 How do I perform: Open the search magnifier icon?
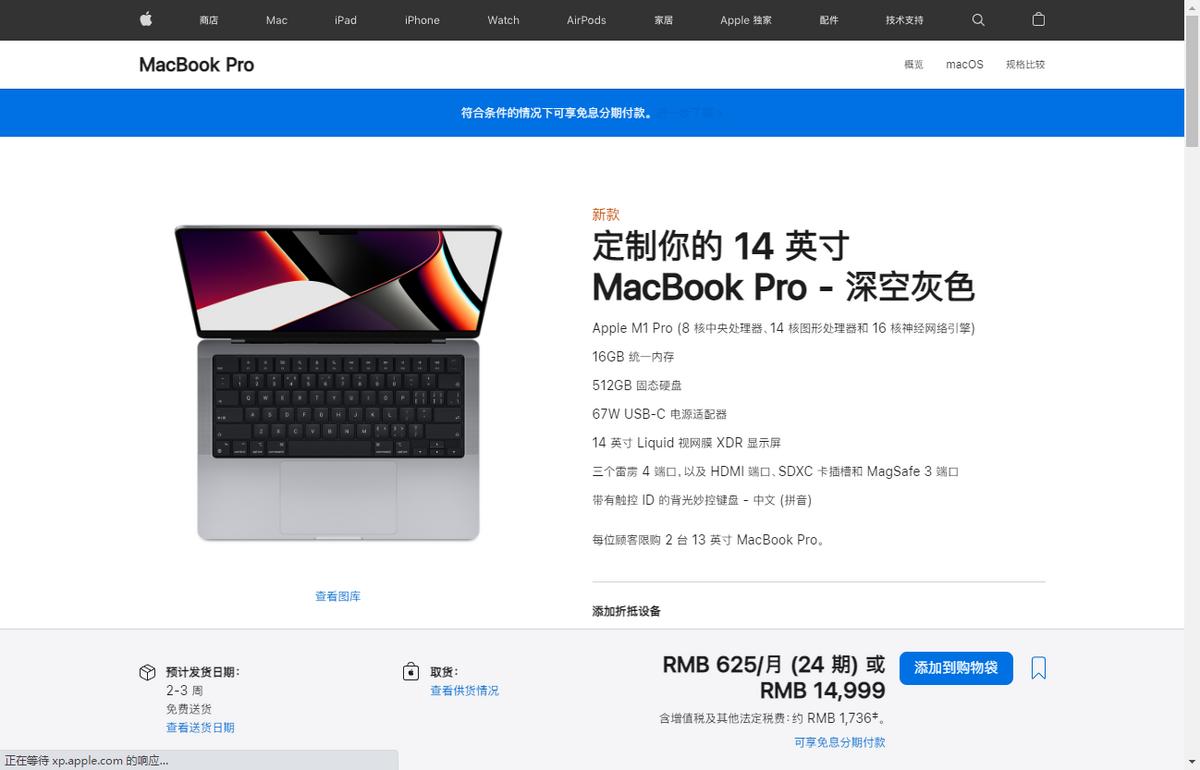coord(978,20)
